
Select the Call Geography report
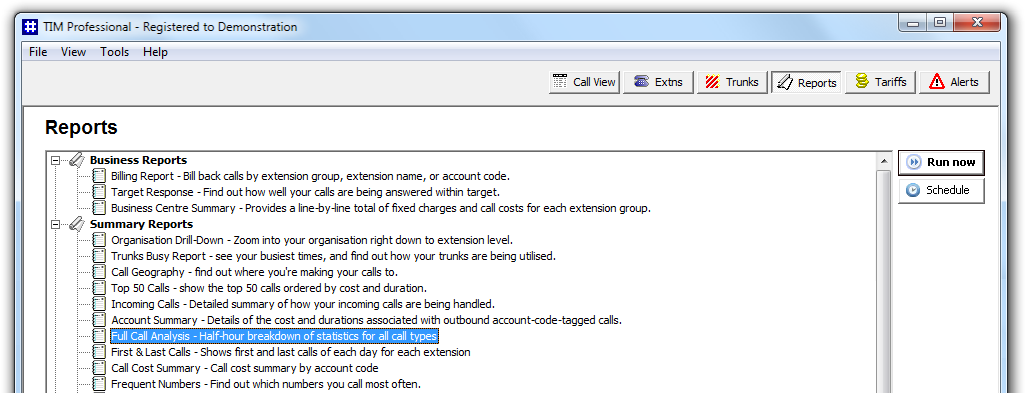click(x=254, y=272)
